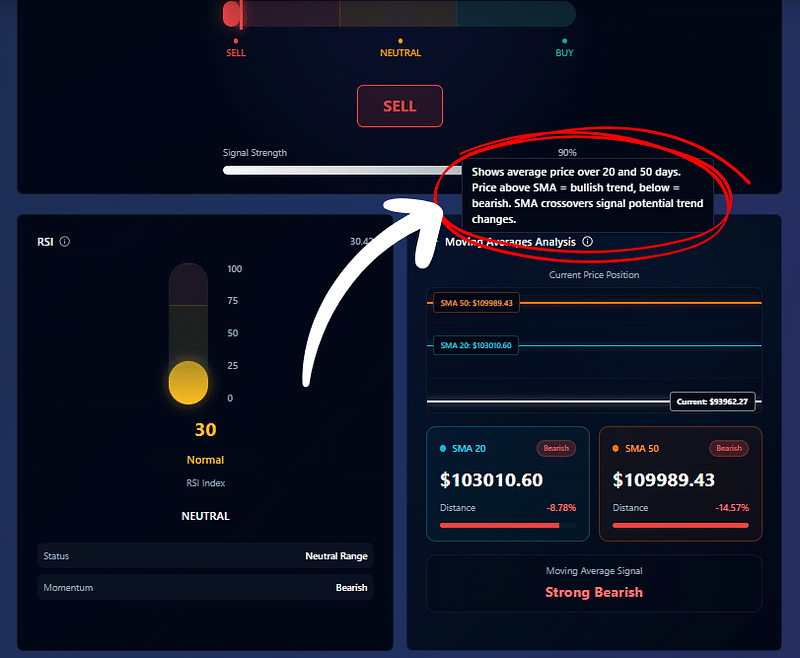Click the sell/buy sentiment gauge bar
The width and height of the screenshot is (800, 658).
coord(400,14)
